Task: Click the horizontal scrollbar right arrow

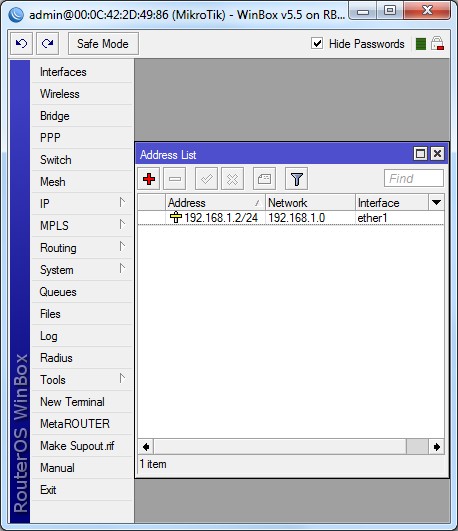Action: coord(436,447)
